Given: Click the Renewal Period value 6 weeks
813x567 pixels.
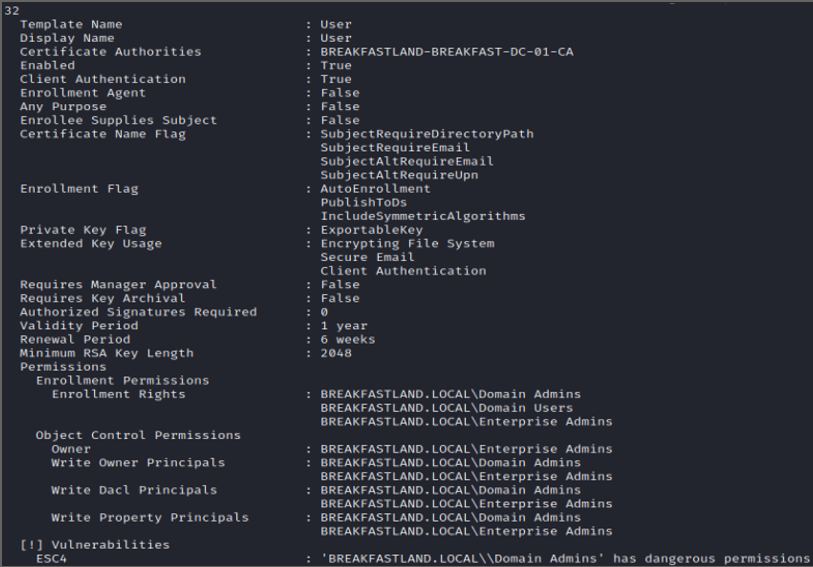Looking at the screenshot, I should pos(348,339).
